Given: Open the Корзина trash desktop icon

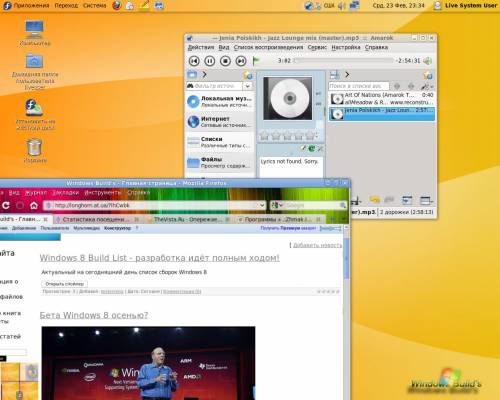Looking at the screenshot, I should [x=35, y=151].
